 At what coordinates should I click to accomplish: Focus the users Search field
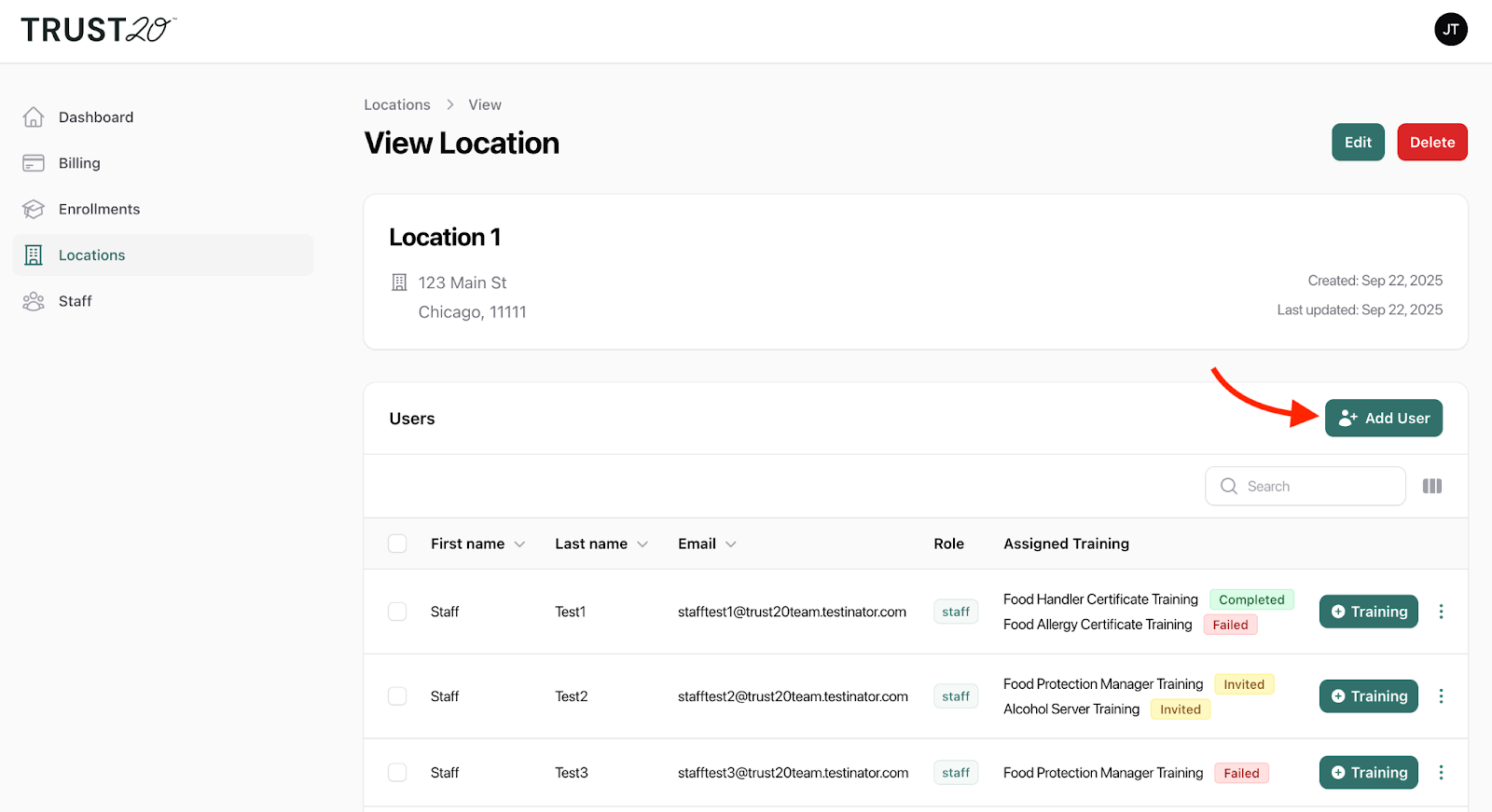click(1315, 486)
